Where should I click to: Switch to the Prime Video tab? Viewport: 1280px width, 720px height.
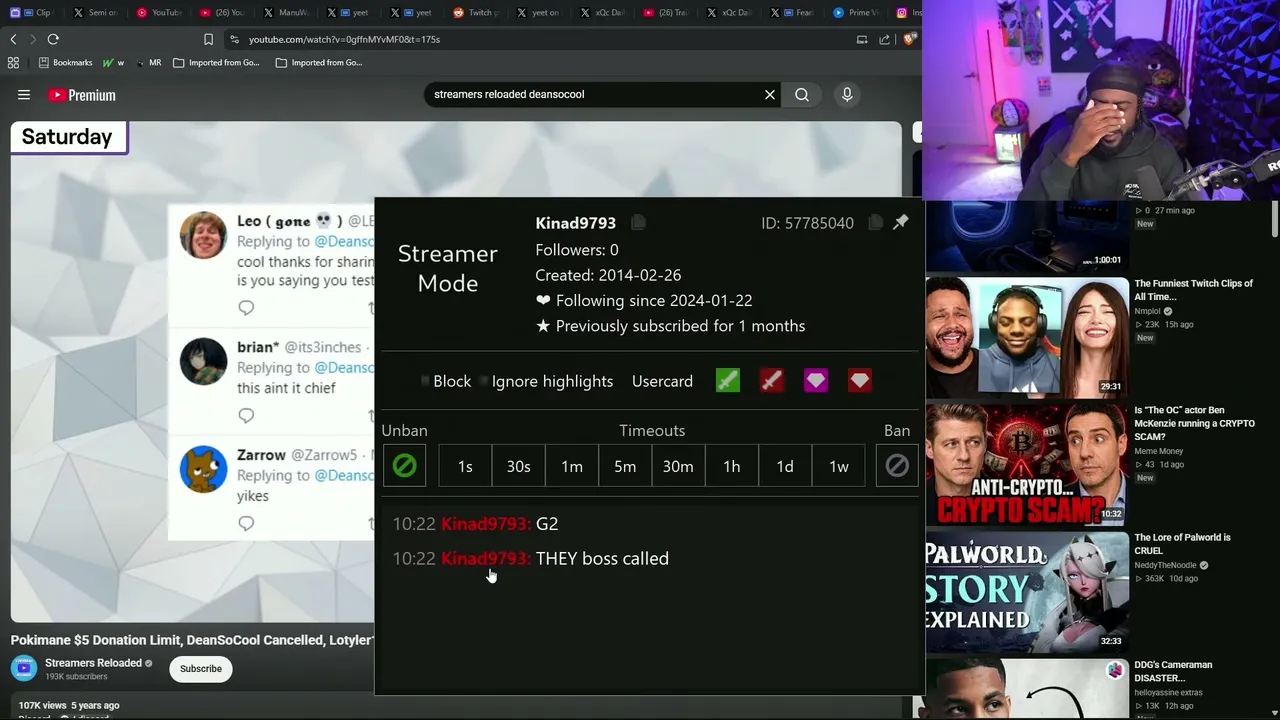tap(857, 13)
